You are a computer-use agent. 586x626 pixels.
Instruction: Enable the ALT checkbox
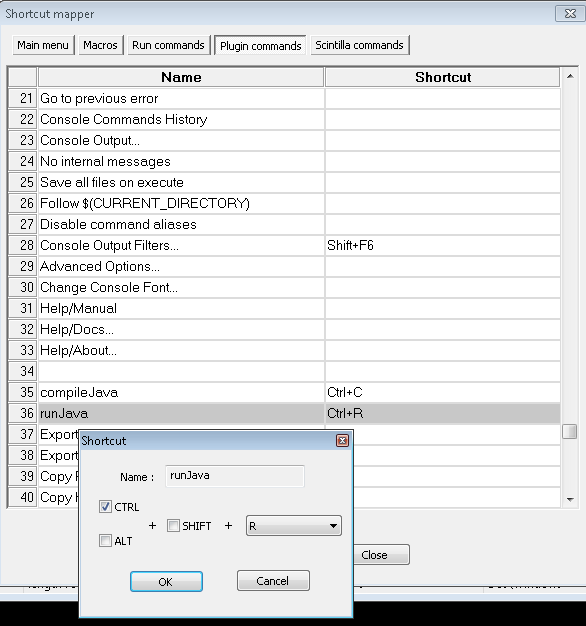point(105,541)
